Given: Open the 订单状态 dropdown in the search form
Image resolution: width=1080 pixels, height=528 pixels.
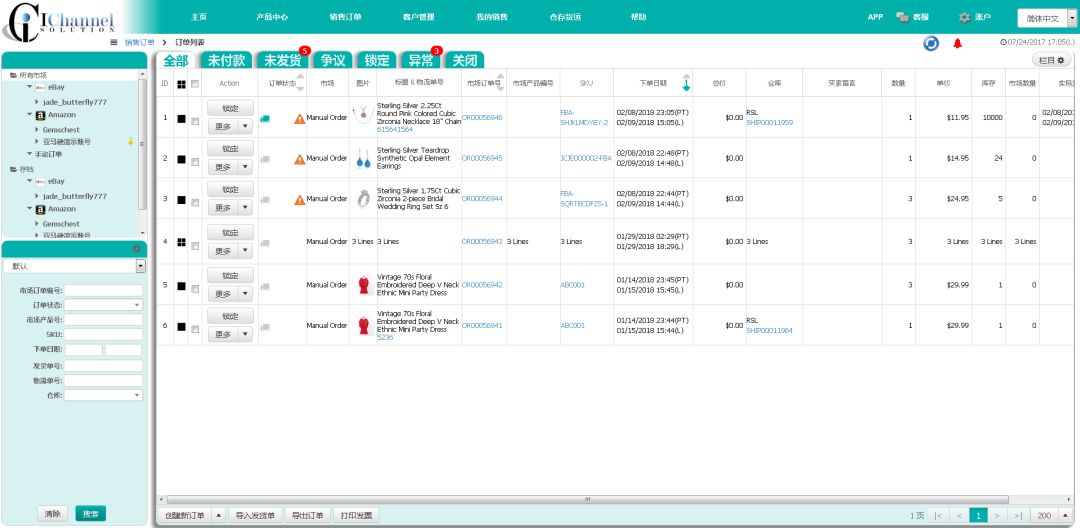Looking at the screenshot, I should coord(104,305).
